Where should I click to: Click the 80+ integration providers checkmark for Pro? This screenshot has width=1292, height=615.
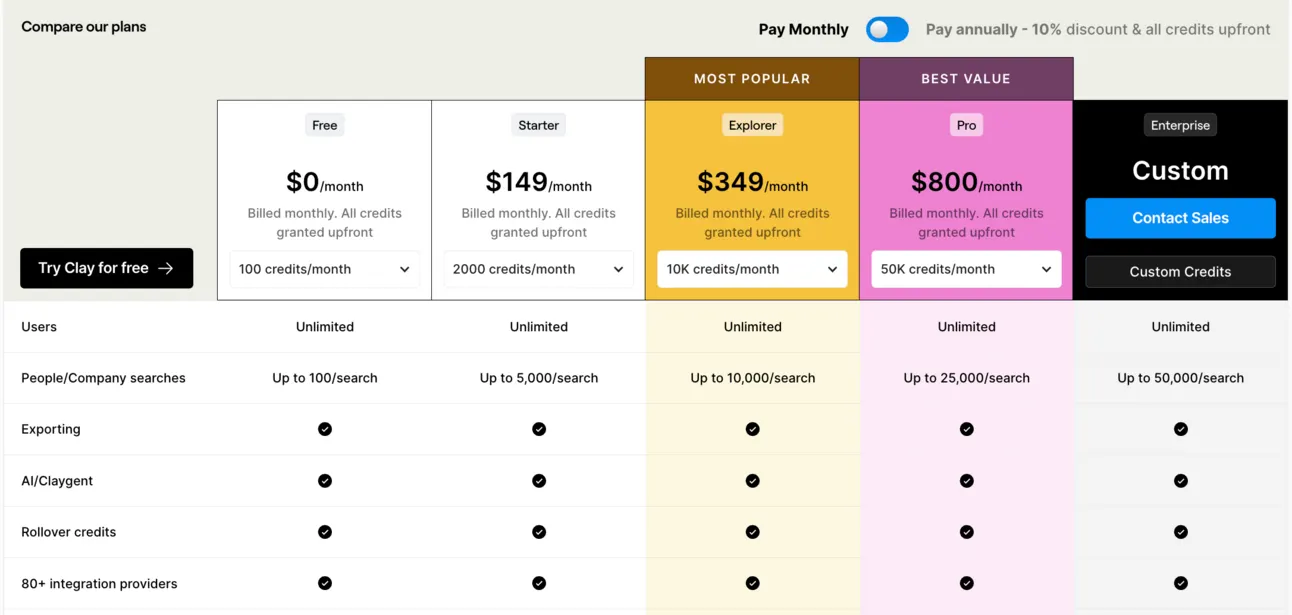click(x=967, y=583)
